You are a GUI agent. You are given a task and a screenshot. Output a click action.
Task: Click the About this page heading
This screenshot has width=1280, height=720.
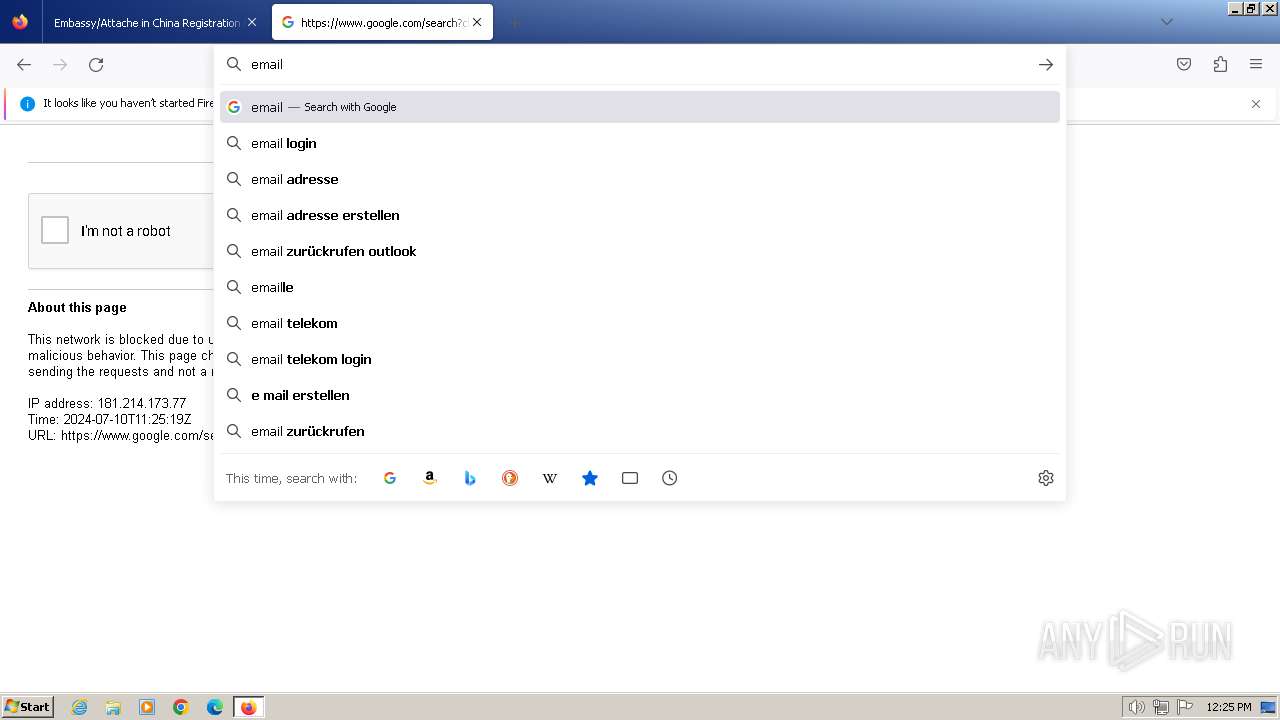(x=77, y=307)
